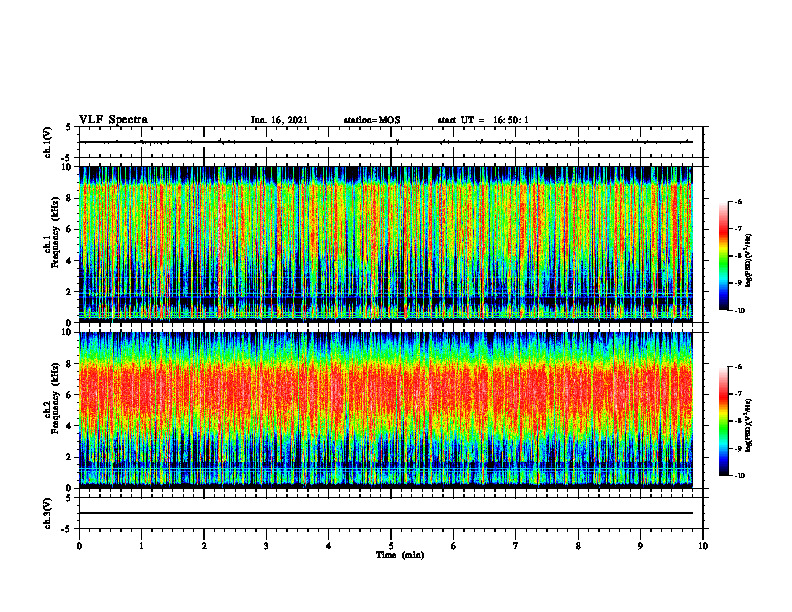The image size is (792, 612).
Task: Click the ch.2 spectrogram color scale bar
Action: [x=723, y=421]
